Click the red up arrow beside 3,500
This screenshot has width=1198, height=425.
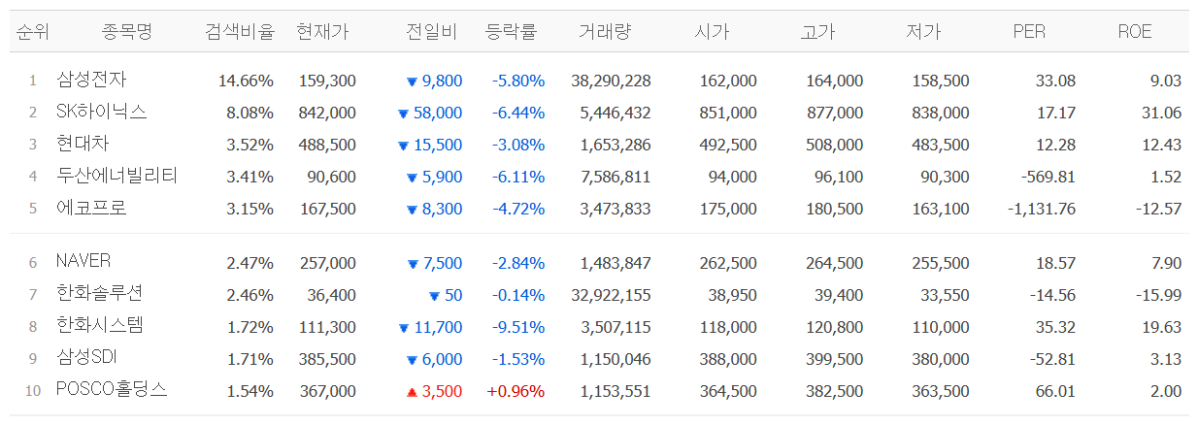pyautogui.click(x=411, y=392)
